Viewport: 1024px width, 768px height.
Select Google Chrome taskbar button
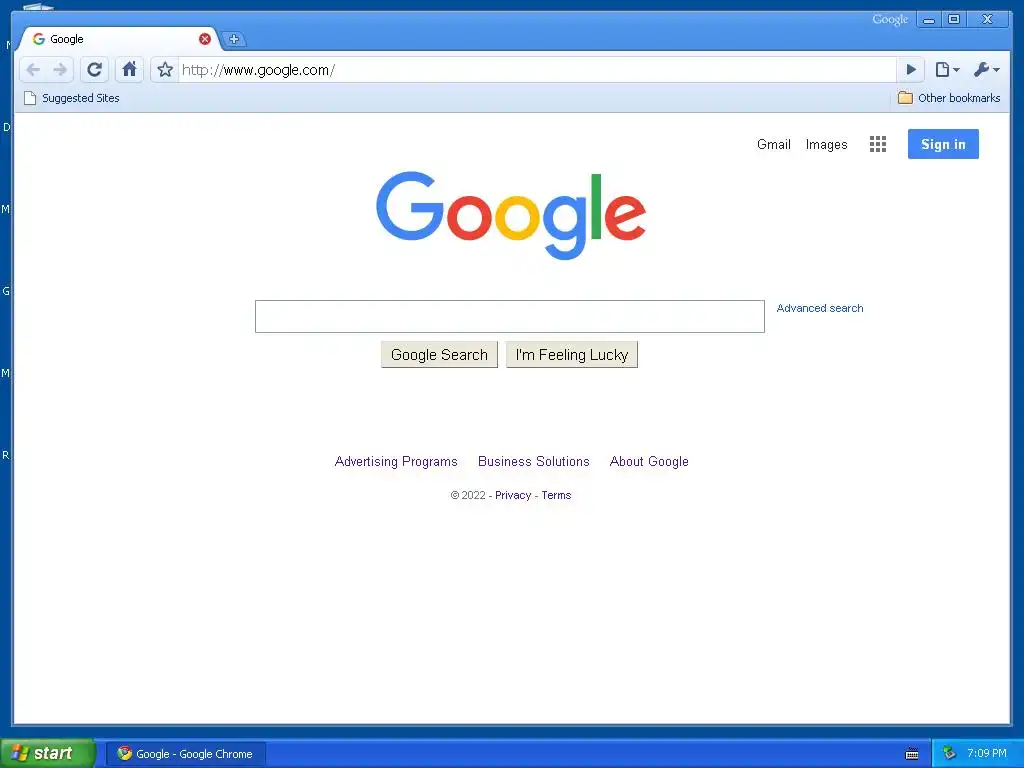click(186, 754)
